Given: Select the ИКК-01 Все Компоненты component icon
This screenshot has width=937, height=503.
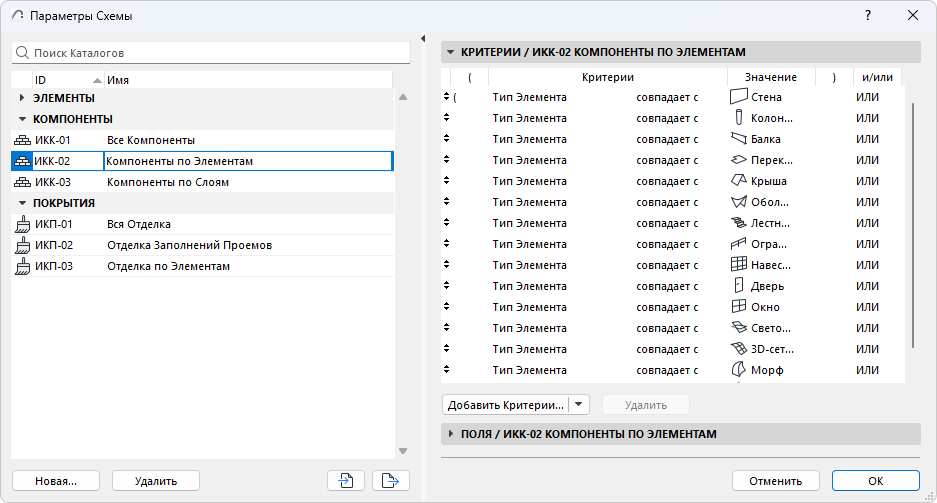Looking at the screenshot, I should [x=22, y=140].
